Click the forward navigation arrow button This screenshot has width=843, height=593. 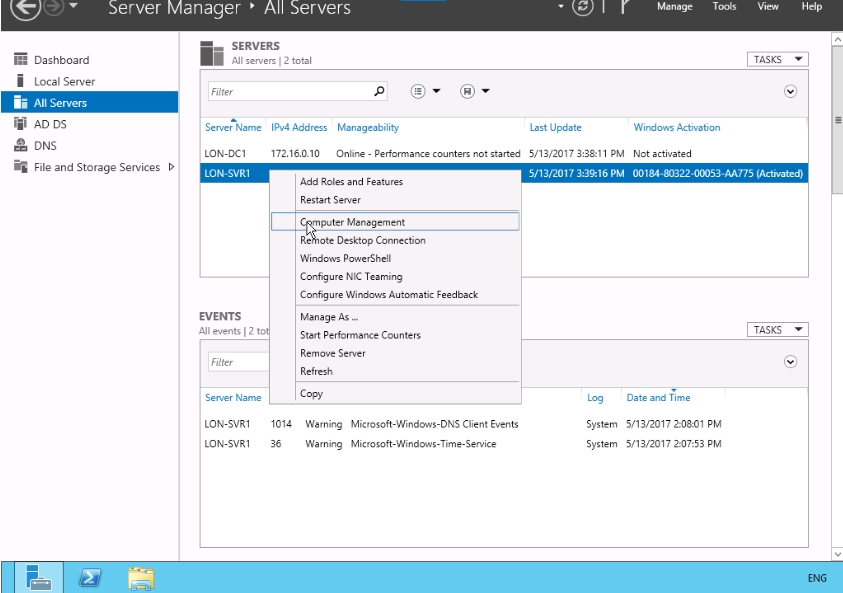point(54,7)
